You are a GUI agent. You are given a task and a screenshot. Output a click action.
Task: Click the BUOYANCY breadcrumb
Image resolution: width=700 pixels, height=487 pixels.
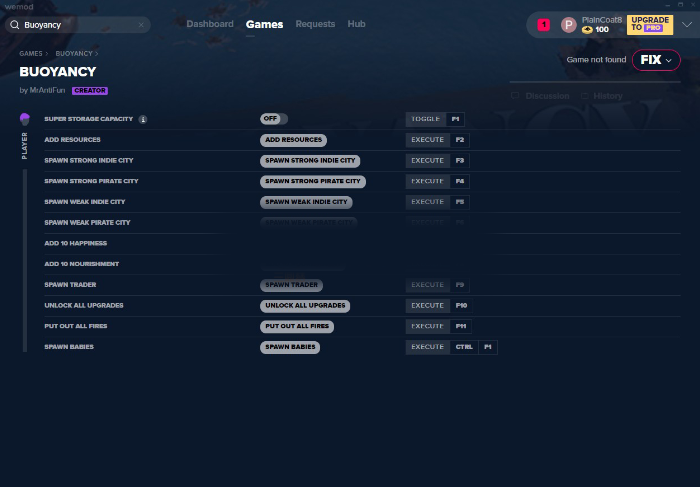[x=74, y=53]
